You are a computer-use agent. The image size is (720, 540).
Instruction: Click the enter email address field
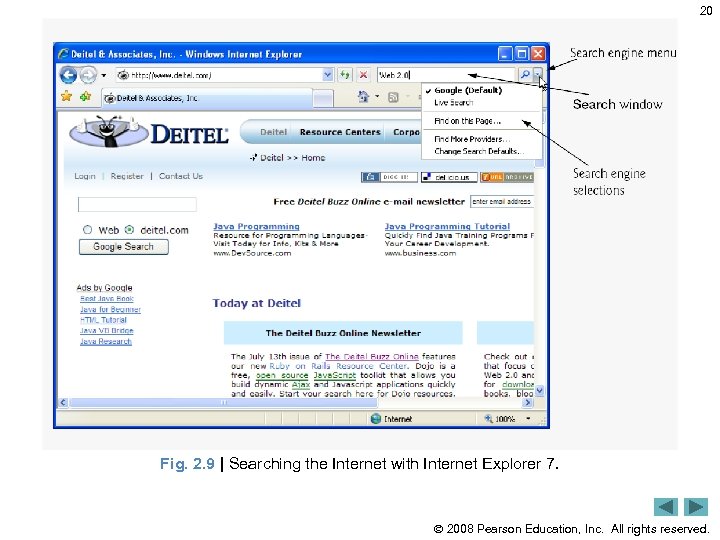point(501,202)
